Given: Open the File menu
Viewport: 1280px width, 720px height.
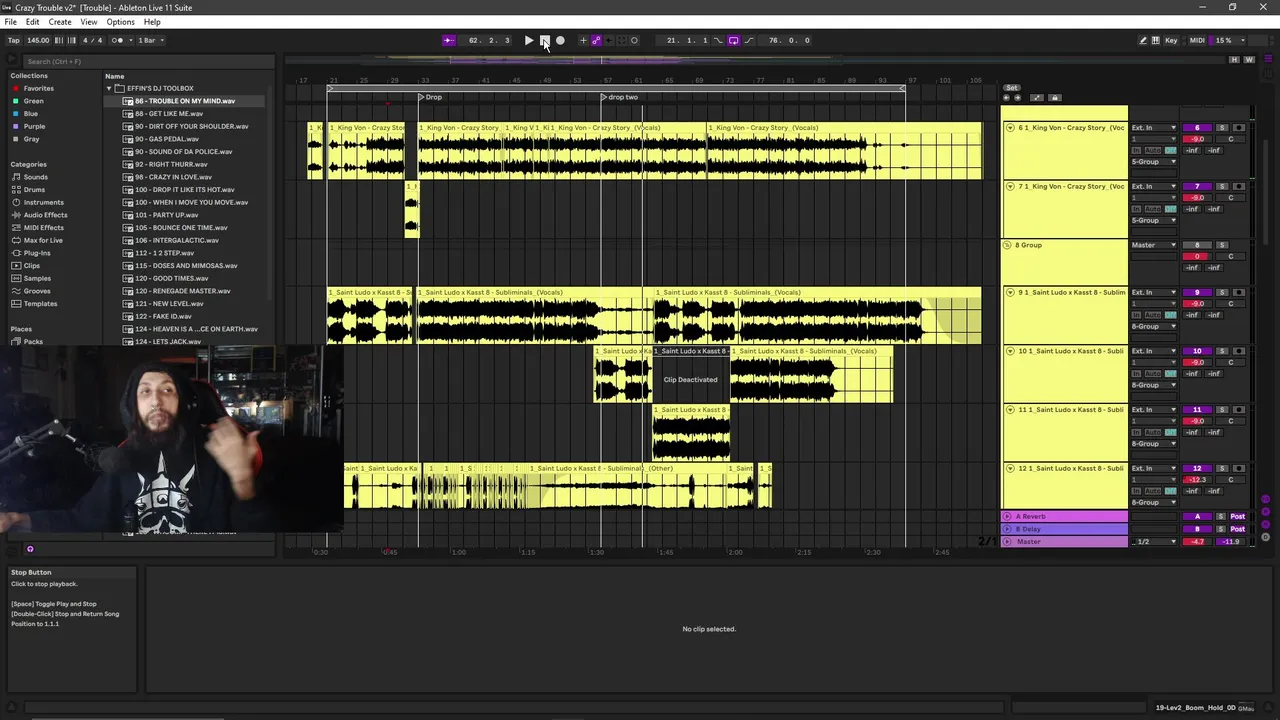Looking at the screenshot, I should click(x=10, y=22).
